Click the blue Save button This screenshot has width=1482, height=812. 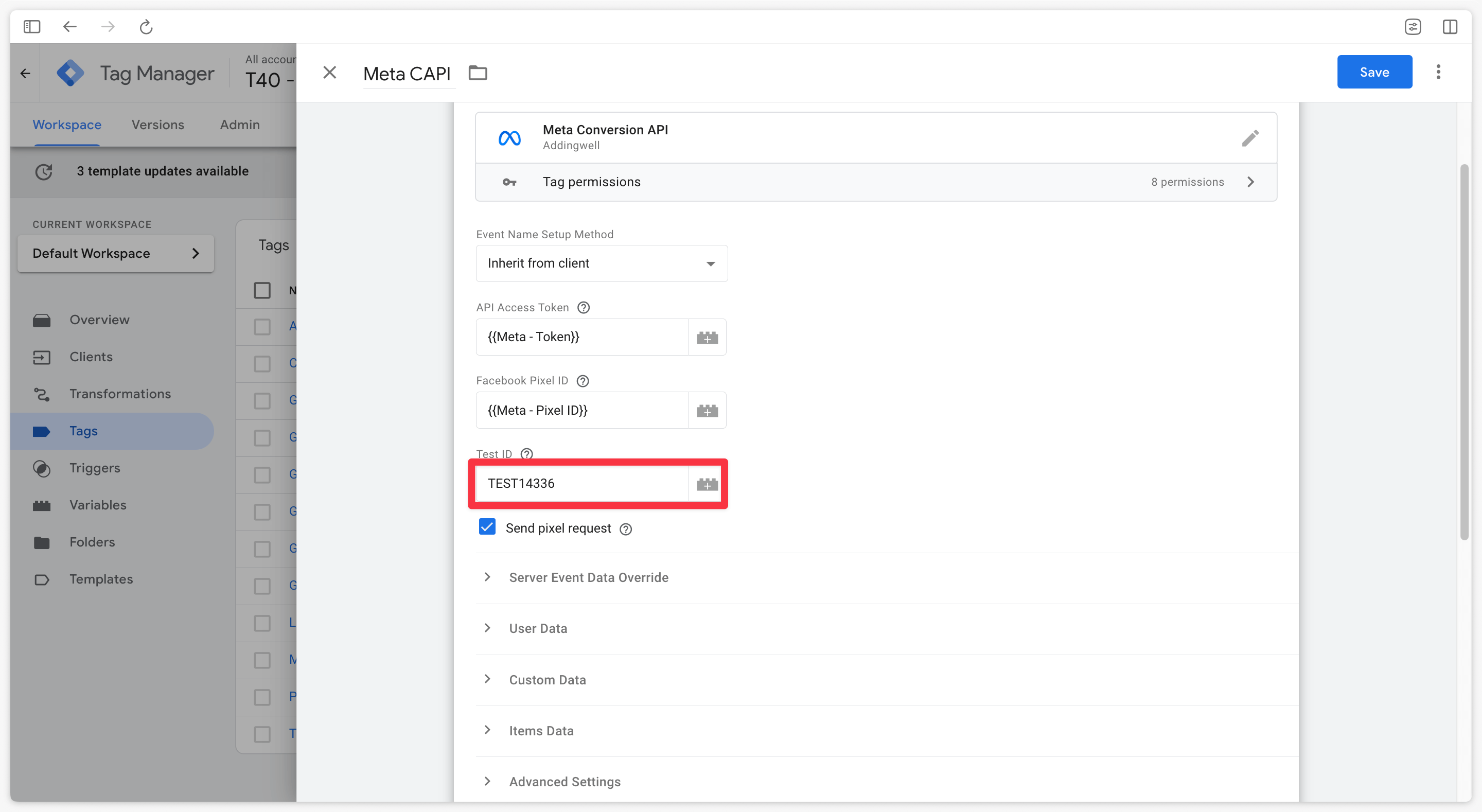pos(1374,72)
